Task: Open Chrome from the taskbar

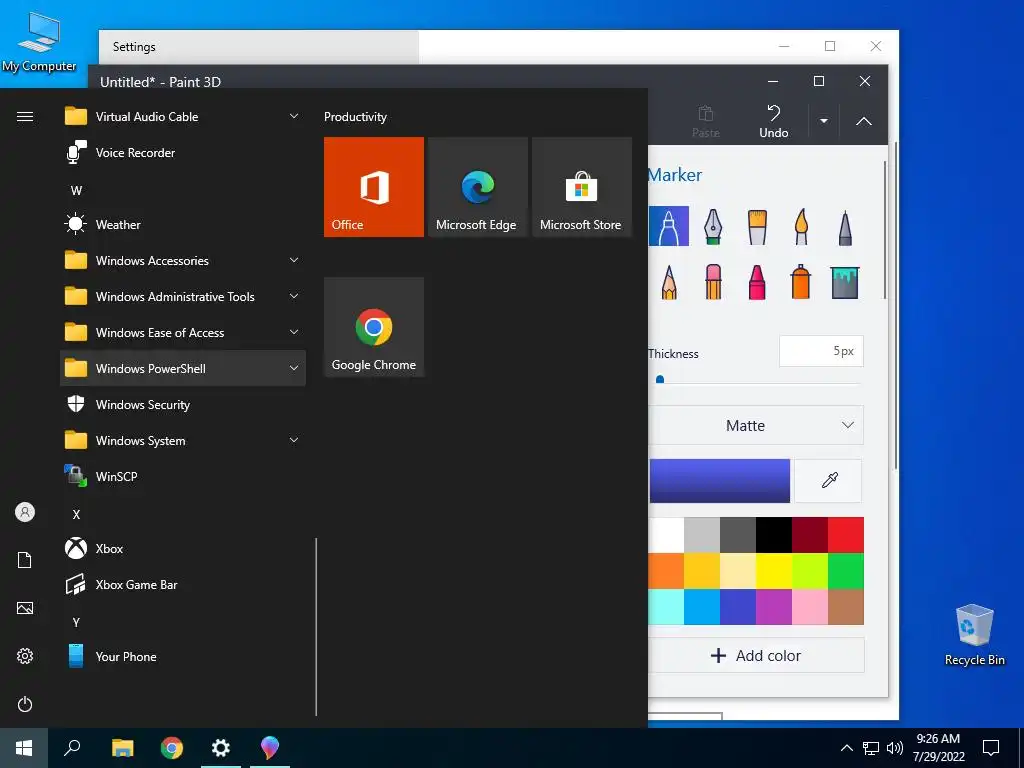Action: [172, 748]
